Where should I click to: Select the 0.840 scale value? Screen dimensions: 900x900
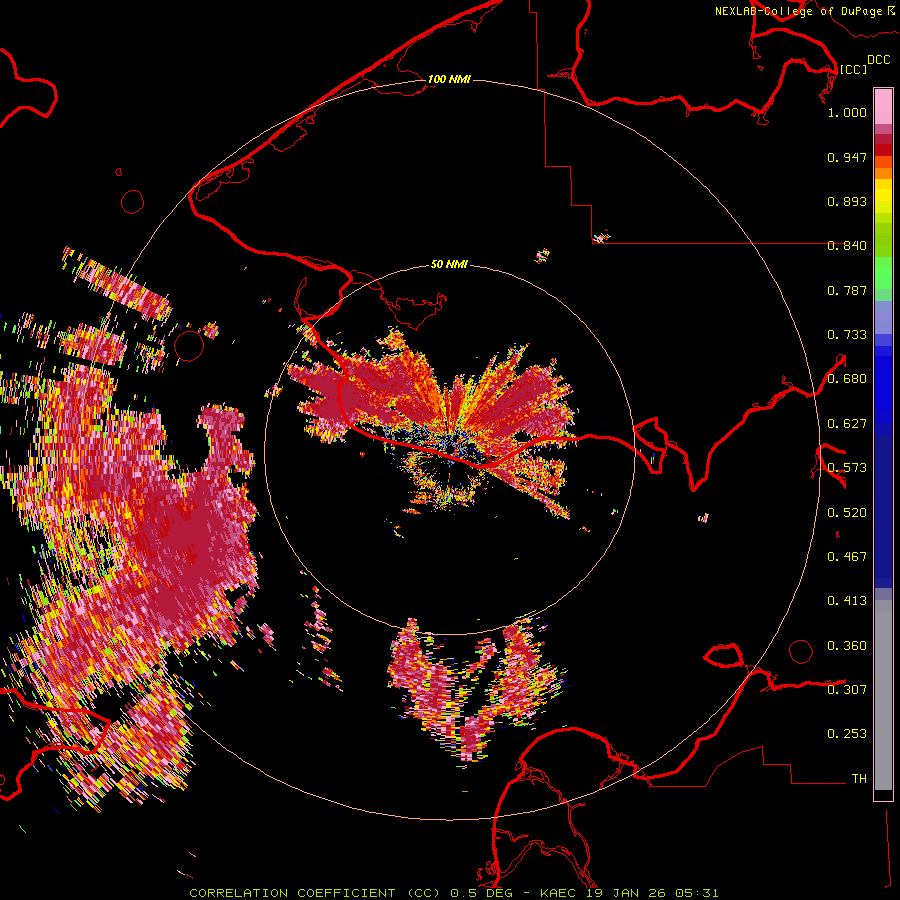847,246
